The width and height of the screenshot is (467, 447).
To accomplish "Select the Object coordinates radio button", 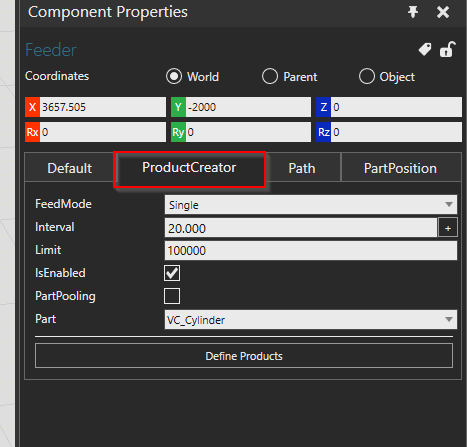I will 367,76.
